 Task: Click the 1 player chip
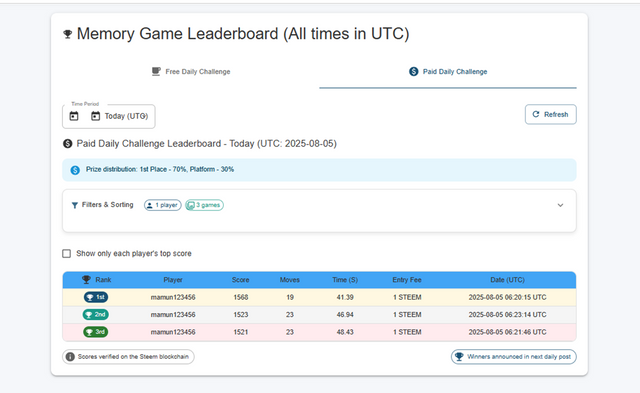pos(162,205)
